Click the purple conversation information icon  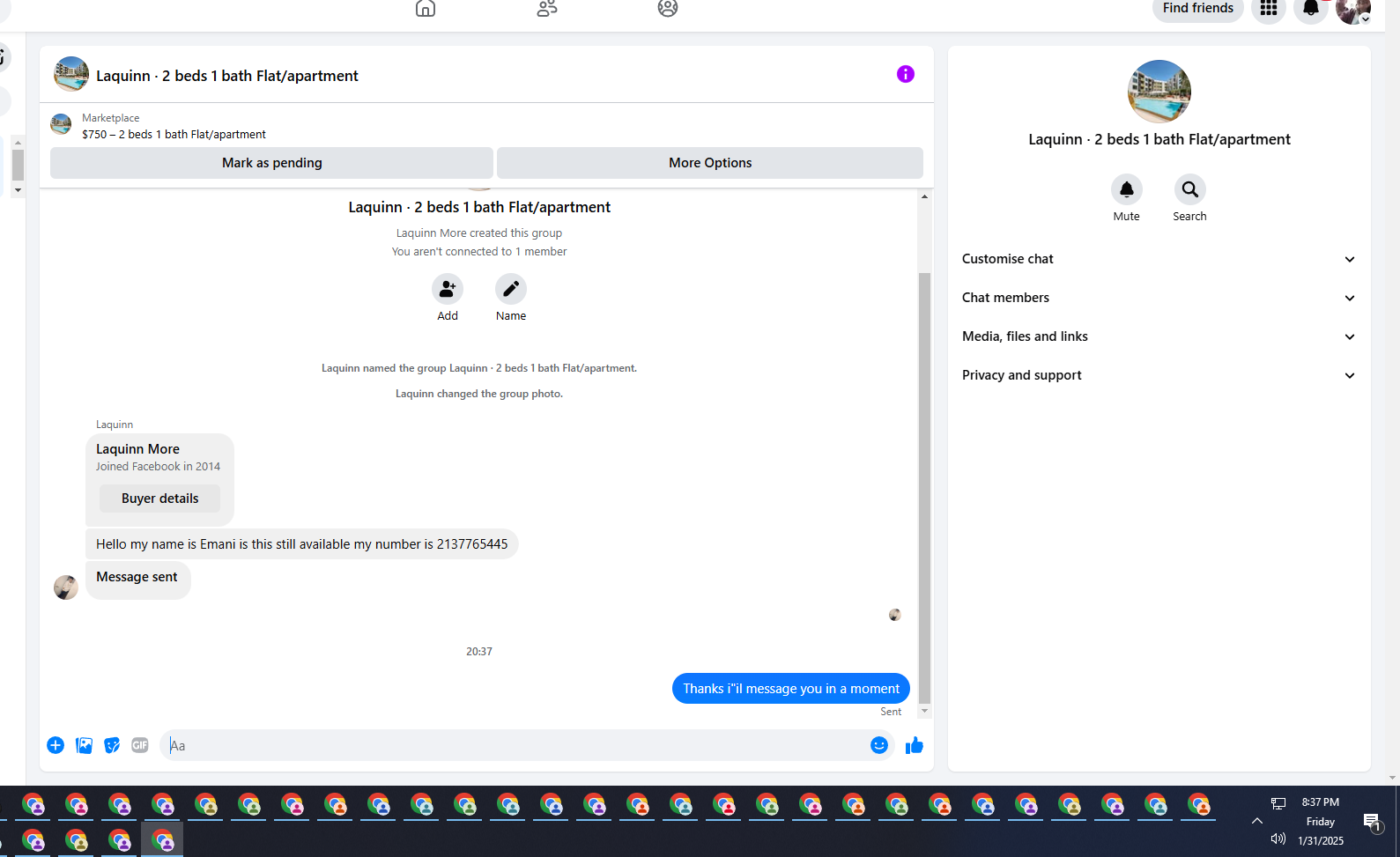point(906,74)
